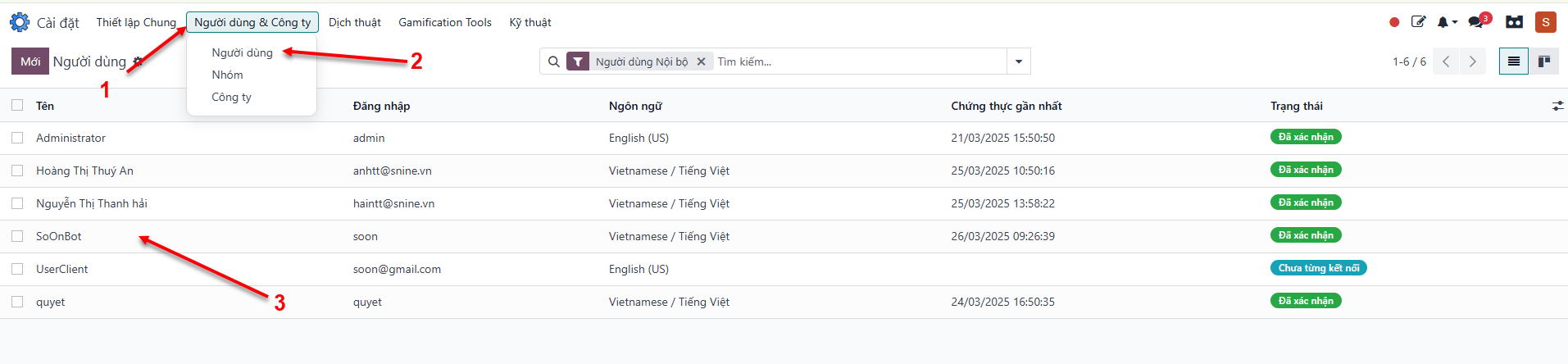Open the notification bell dropdown
This screenshot has width=1568, height=364.
[x=1447, y=22]
